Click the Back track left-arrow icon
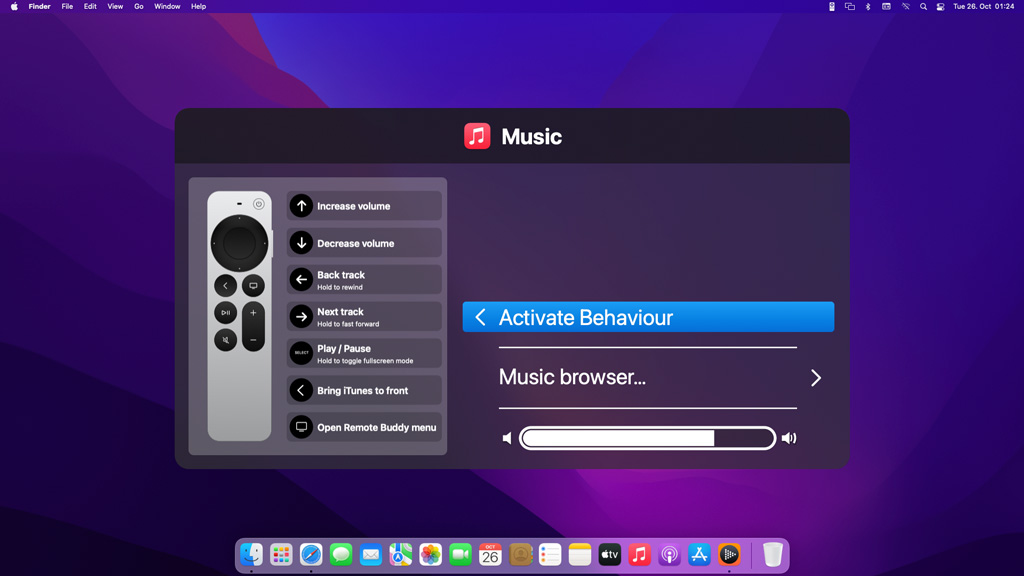 [x=301, y=280]
